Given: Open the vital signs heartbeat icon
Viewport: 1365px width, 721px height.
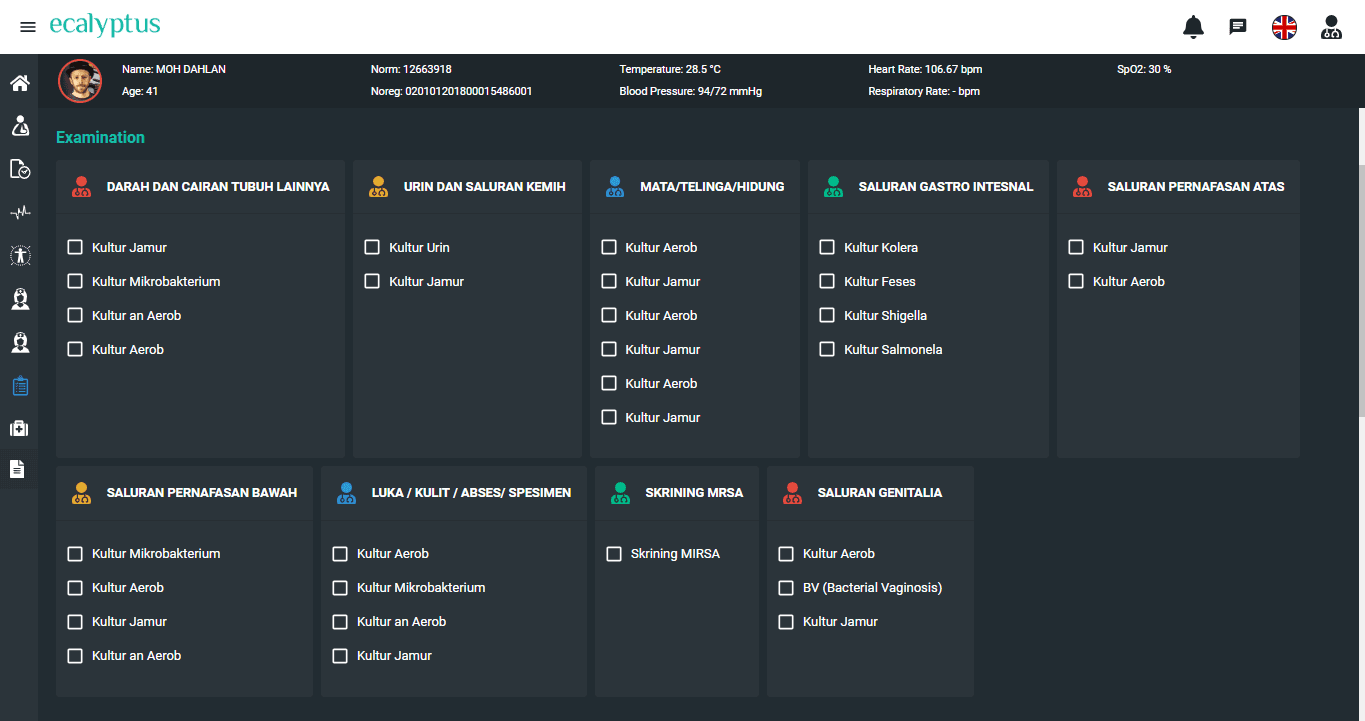Looking at the screenshot, I should tap(20, 213).
